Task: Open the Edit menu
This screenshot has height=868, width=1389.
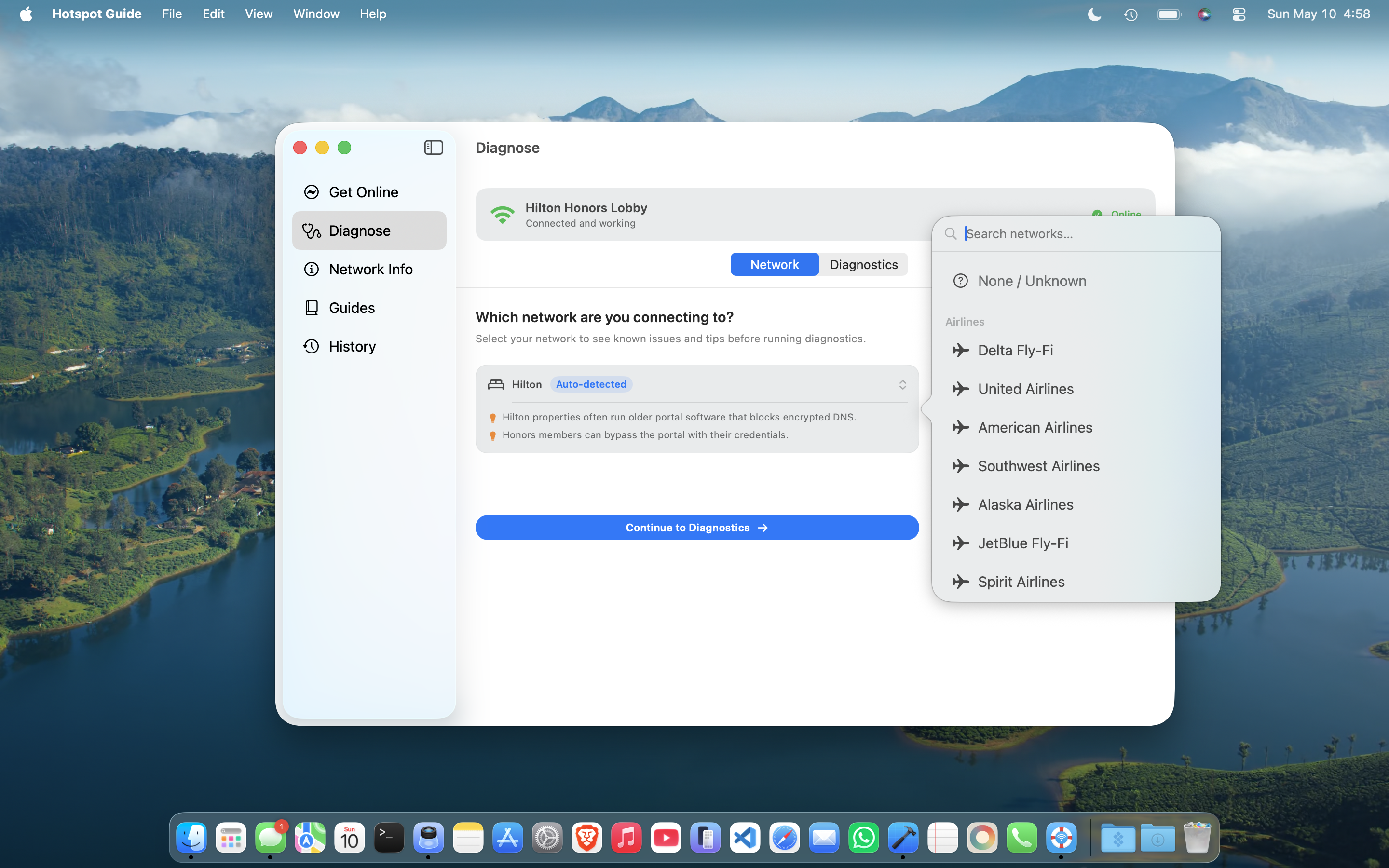Action: (213, 14)
